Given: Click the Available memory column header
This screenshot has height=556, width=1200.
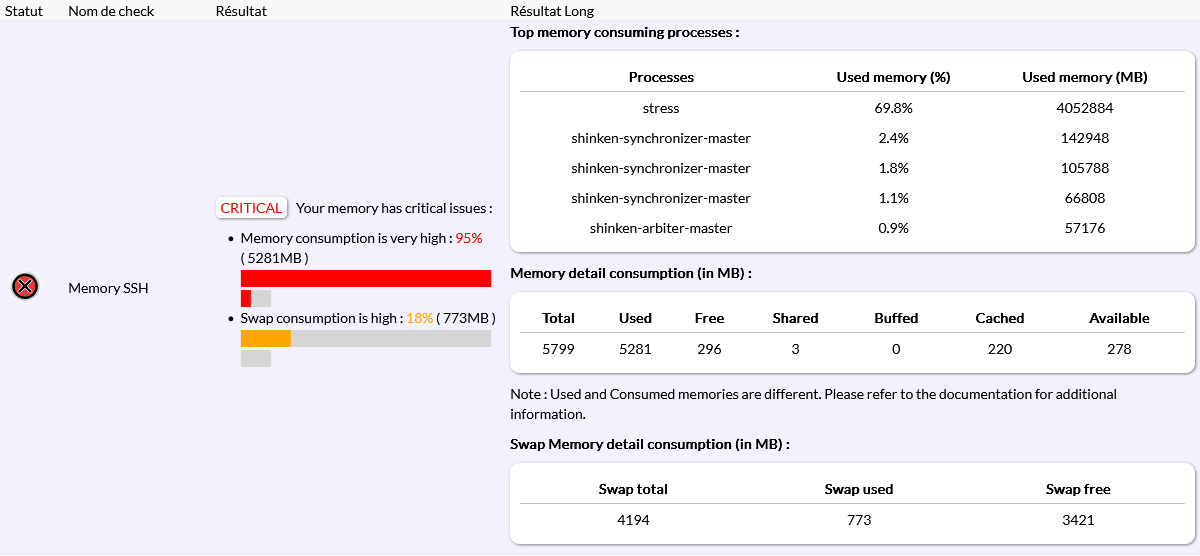Looking at the screenshot, I should (x=1119, y=318).
